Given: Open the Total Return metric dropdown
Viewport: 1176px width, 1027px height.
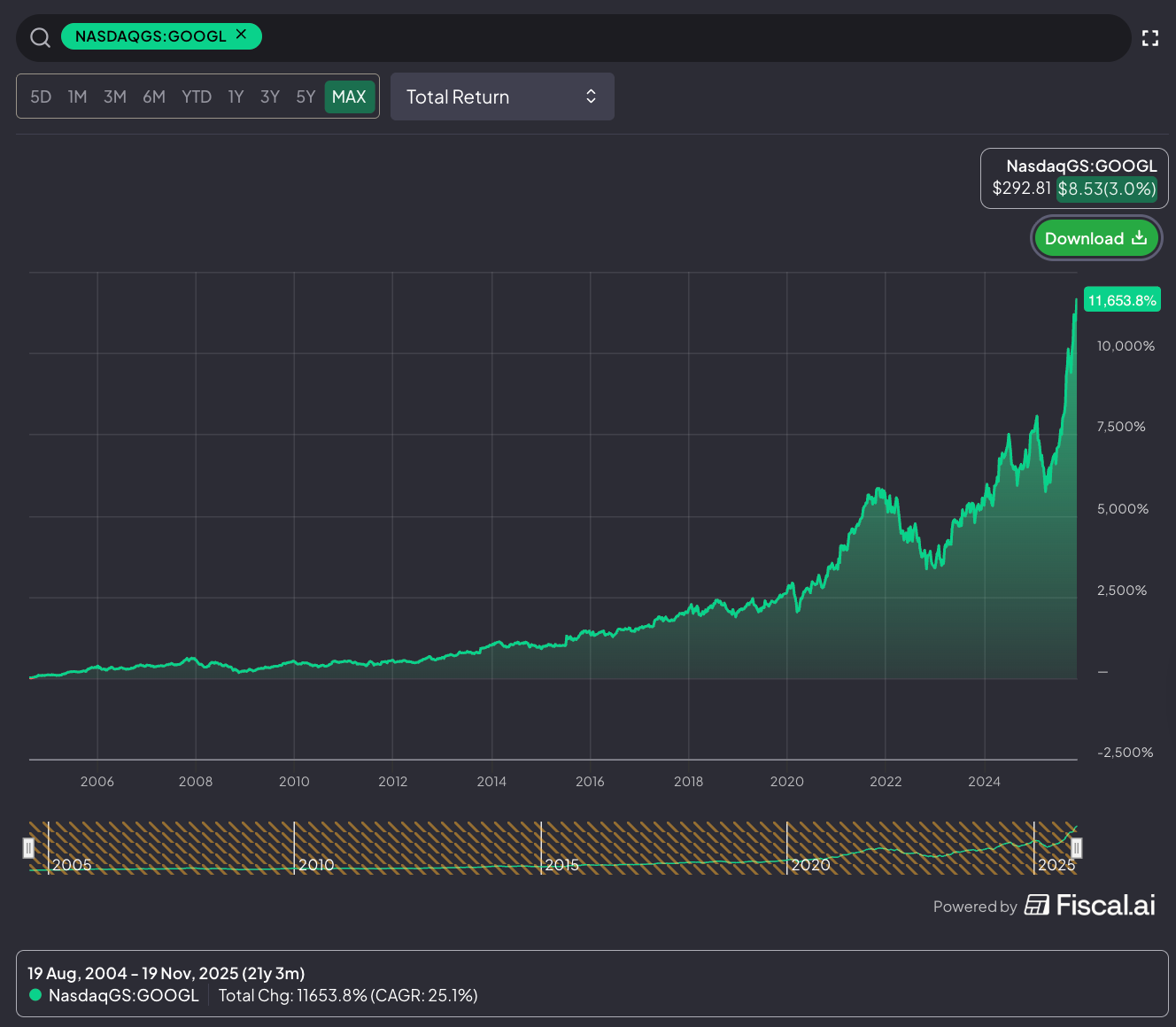Looking at the screenshot, I should point(502,97).
